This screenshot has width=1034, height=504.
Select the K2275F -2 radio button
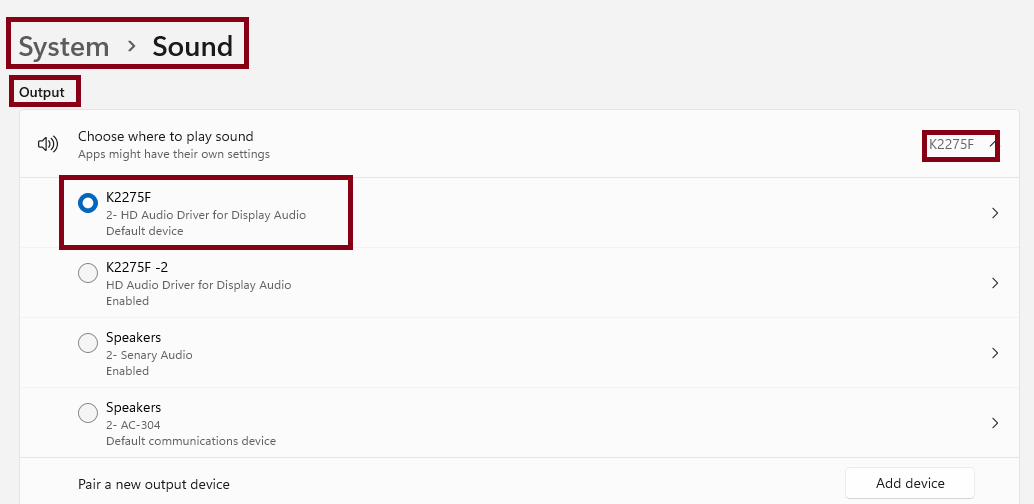click(x=88, y=273)
